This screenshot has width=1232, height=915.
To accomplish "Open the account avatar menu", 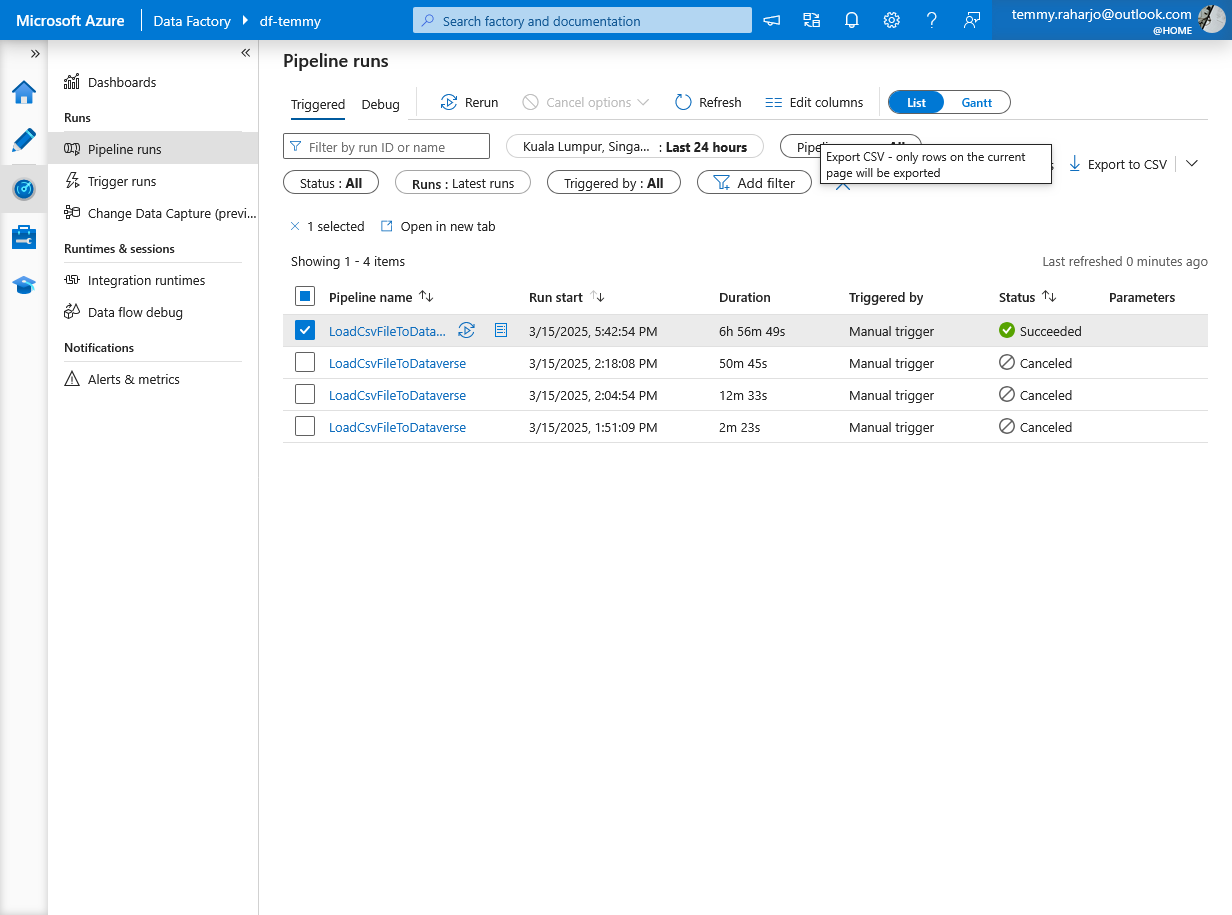I will click(x=1211, y=19).
